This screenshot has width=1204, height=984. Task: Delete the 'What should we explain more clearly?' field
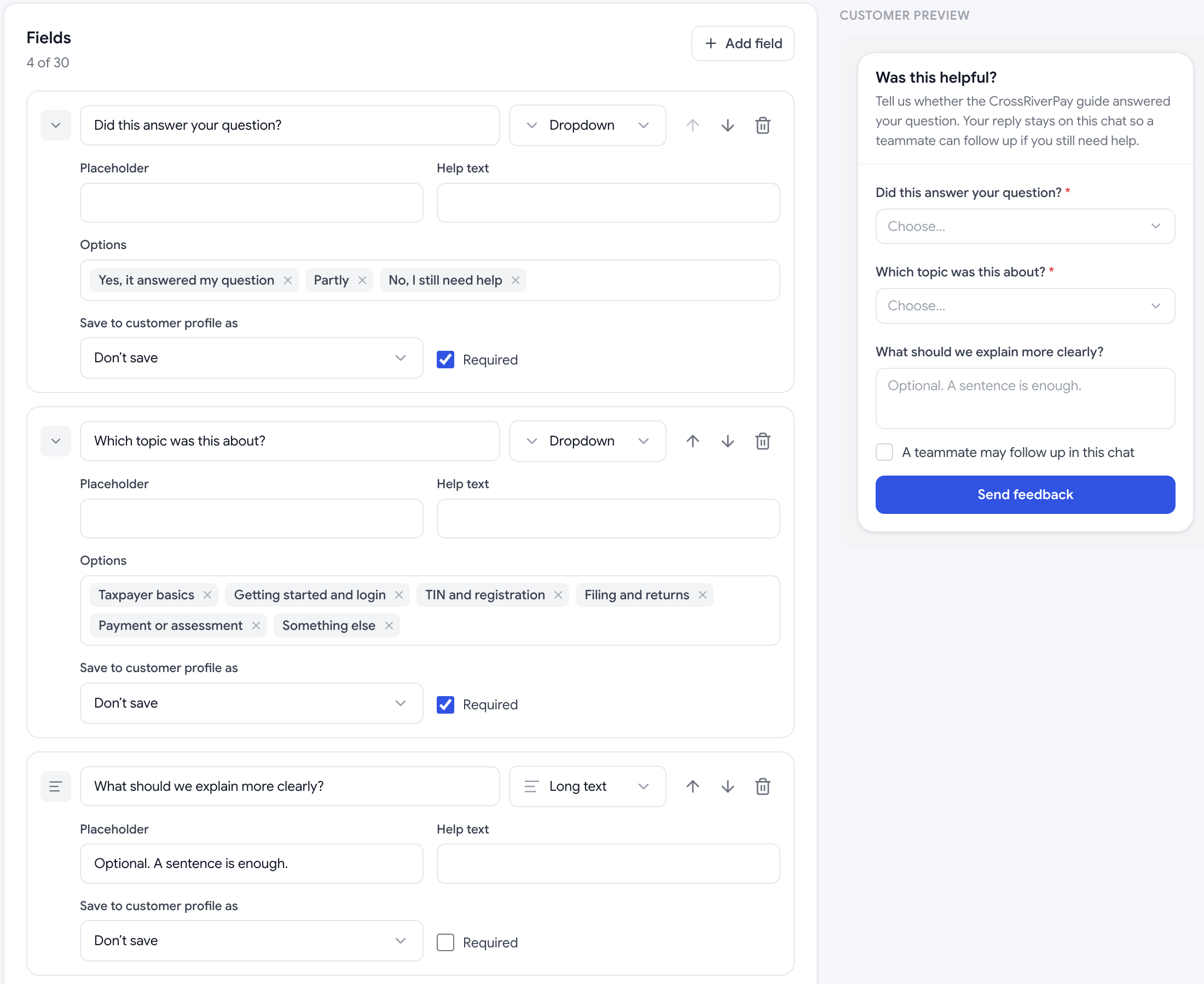point(762,786)
